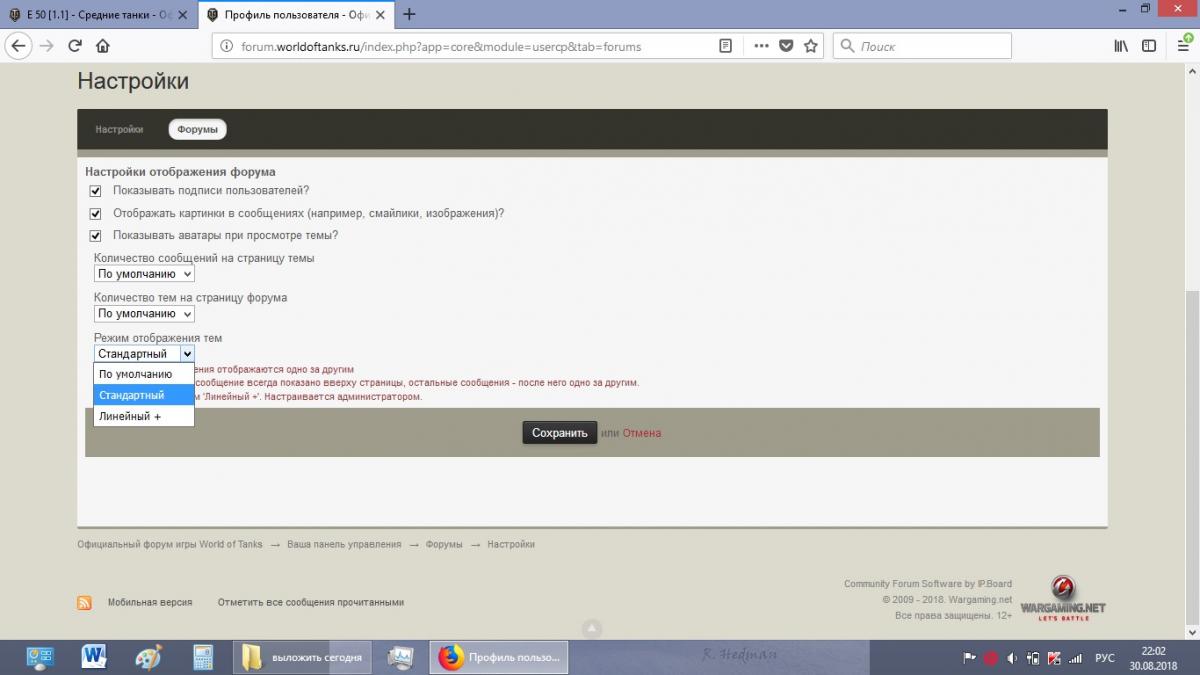
Task: Toggle Показывать подписи пользователей checkbox
Action: (x=96, y=191)
